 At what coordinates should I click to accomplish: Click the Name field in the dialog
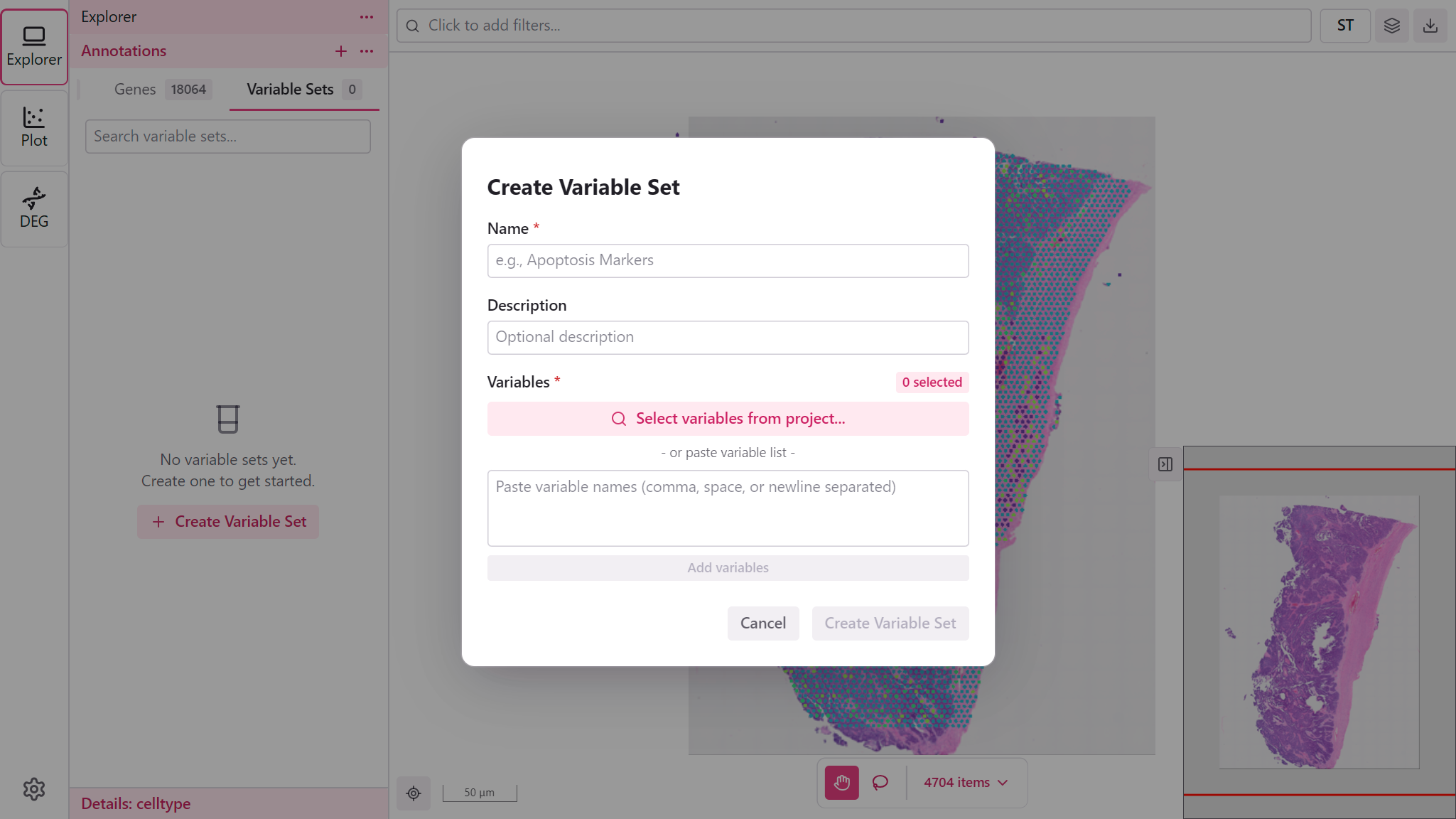(727, 260)
